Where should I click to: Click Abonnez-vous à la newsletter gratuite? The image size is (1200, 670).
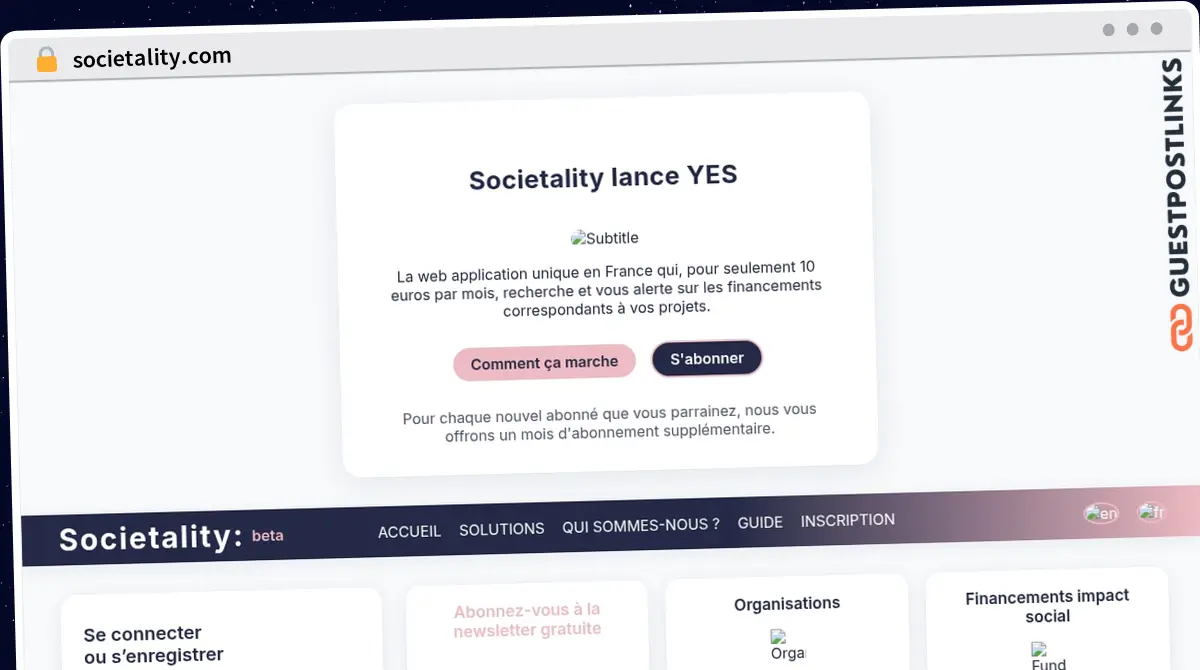pyautogui.click(x=527, y=618)
